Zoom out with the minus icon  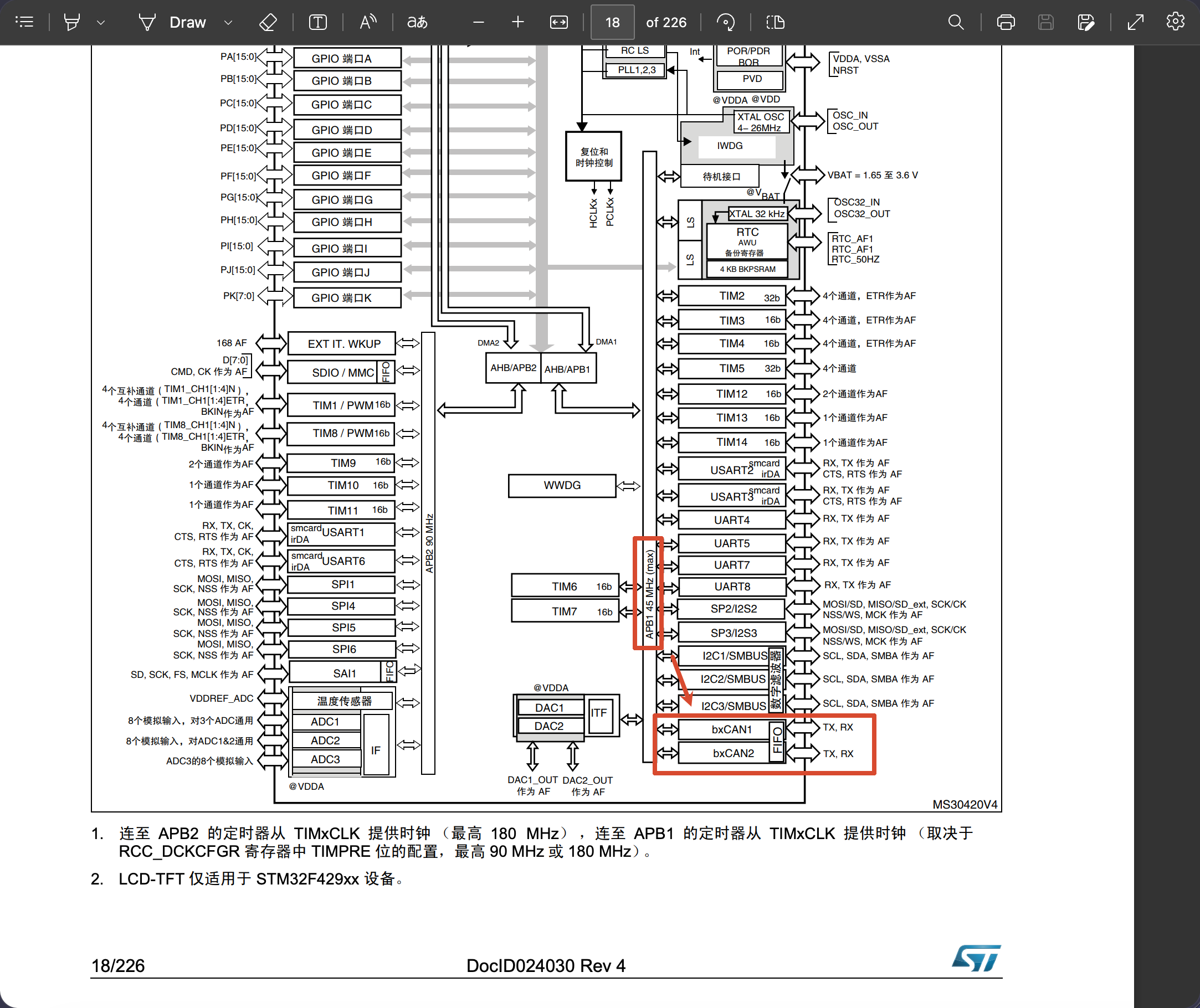click(479, 22)
